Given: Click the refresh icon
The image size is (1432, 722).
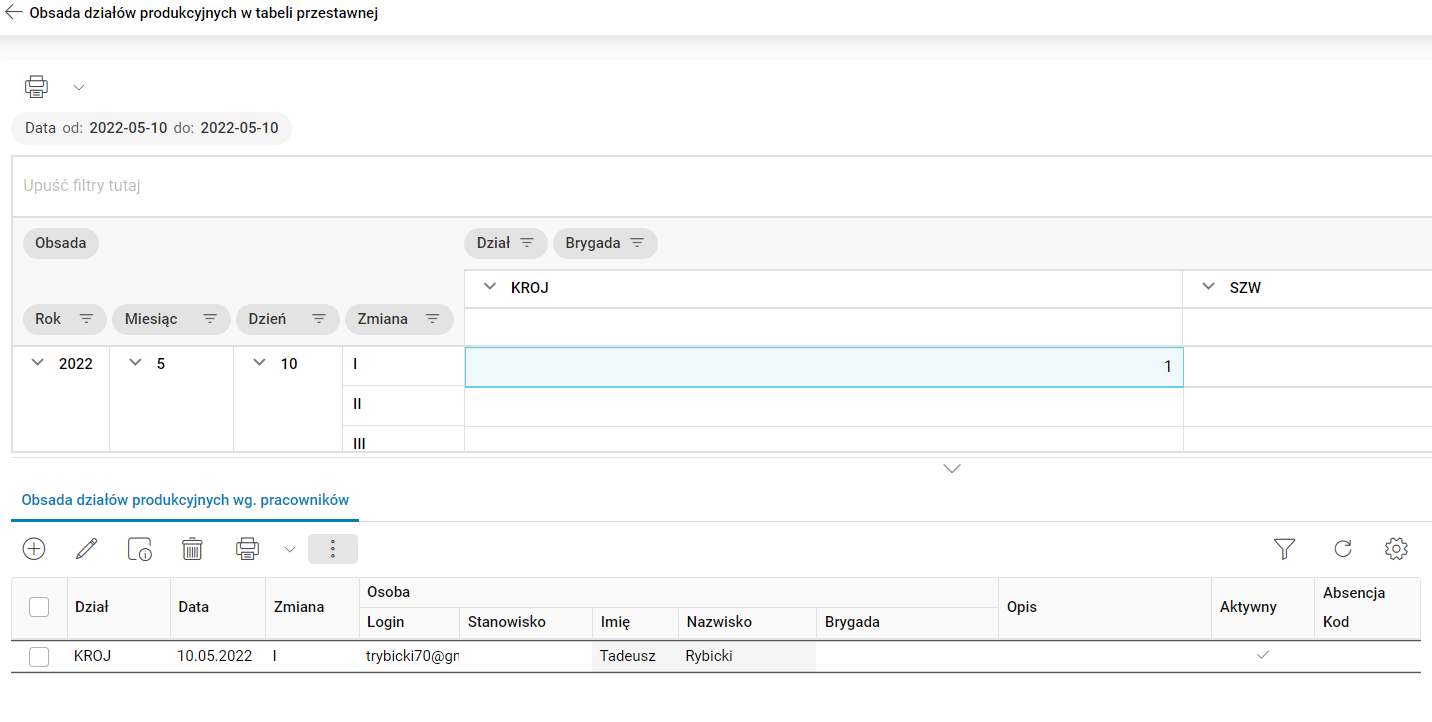Looking at the screenshot, I should click(1343, 548).
